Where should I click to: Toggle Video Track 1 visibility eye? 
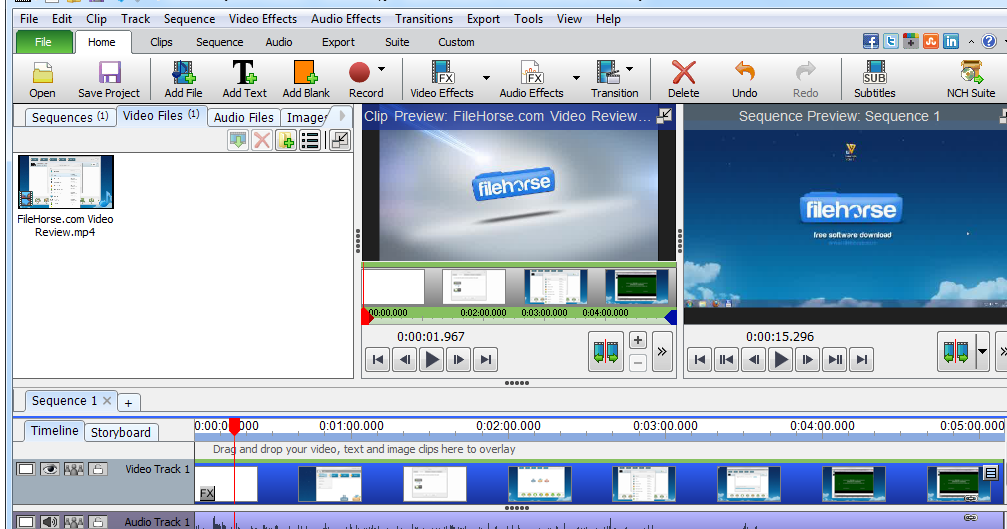tap(49, 469)
